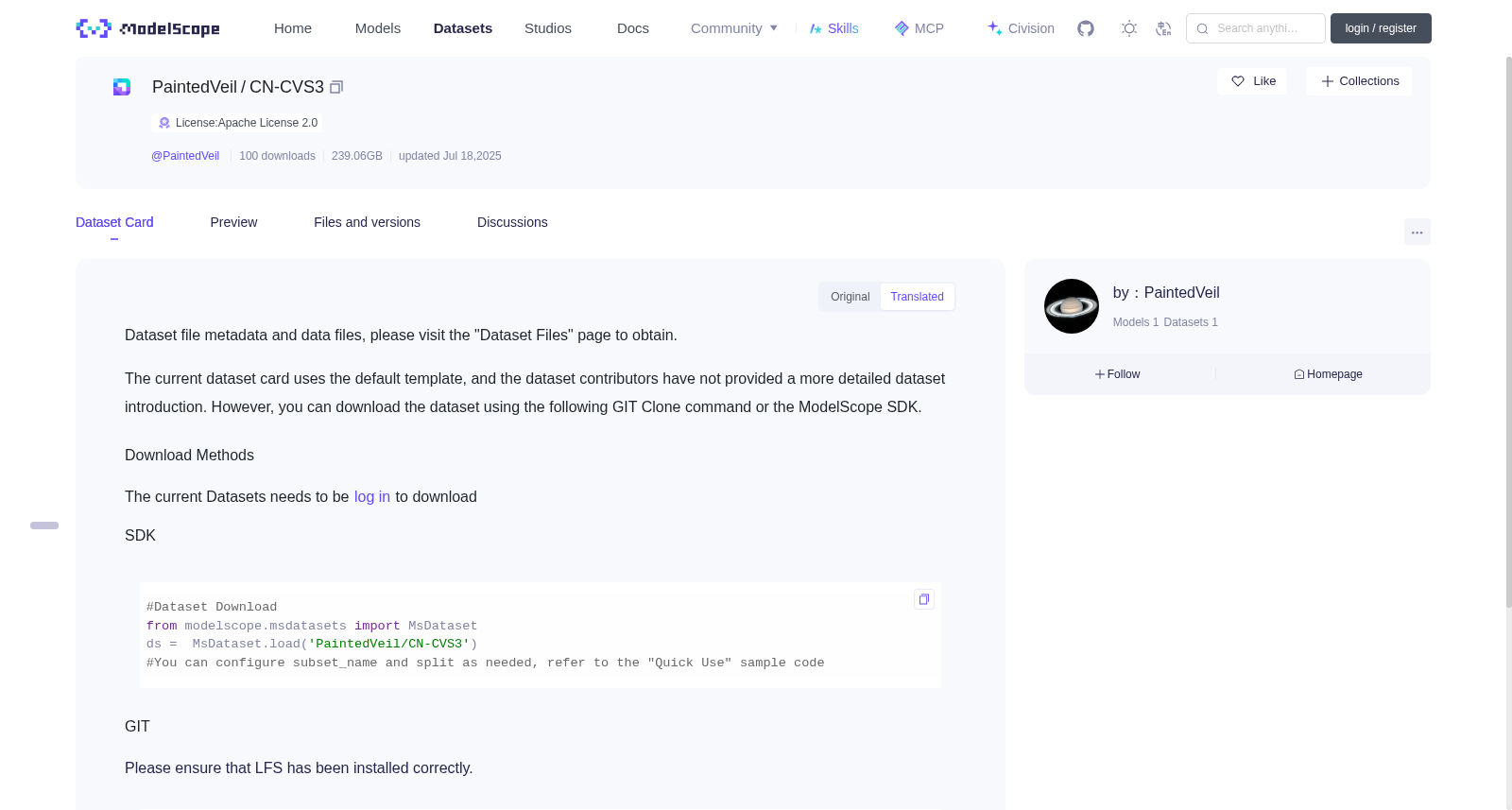
Task: Switch dataset card to Original language
Action: (x=850, y=297)
